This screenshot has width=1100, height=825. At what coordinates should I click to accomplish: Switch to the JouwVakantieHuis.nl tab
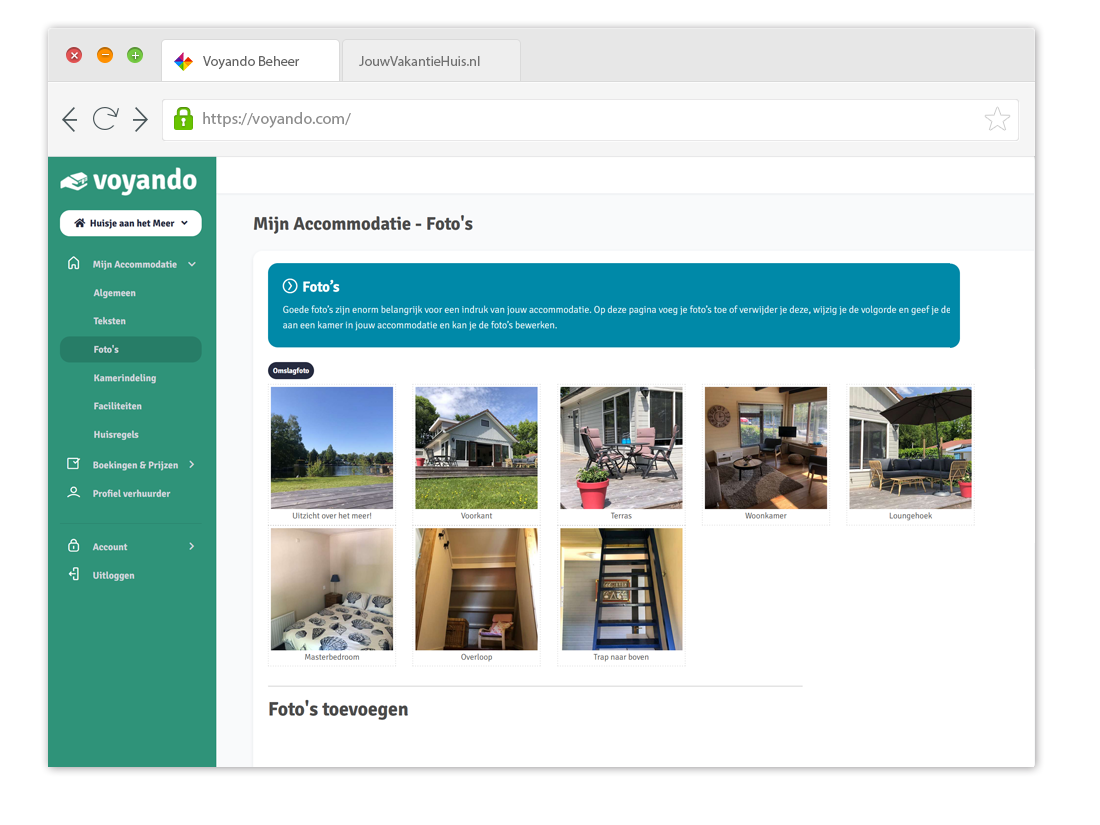pyautogui.click(x=420, y=61)
